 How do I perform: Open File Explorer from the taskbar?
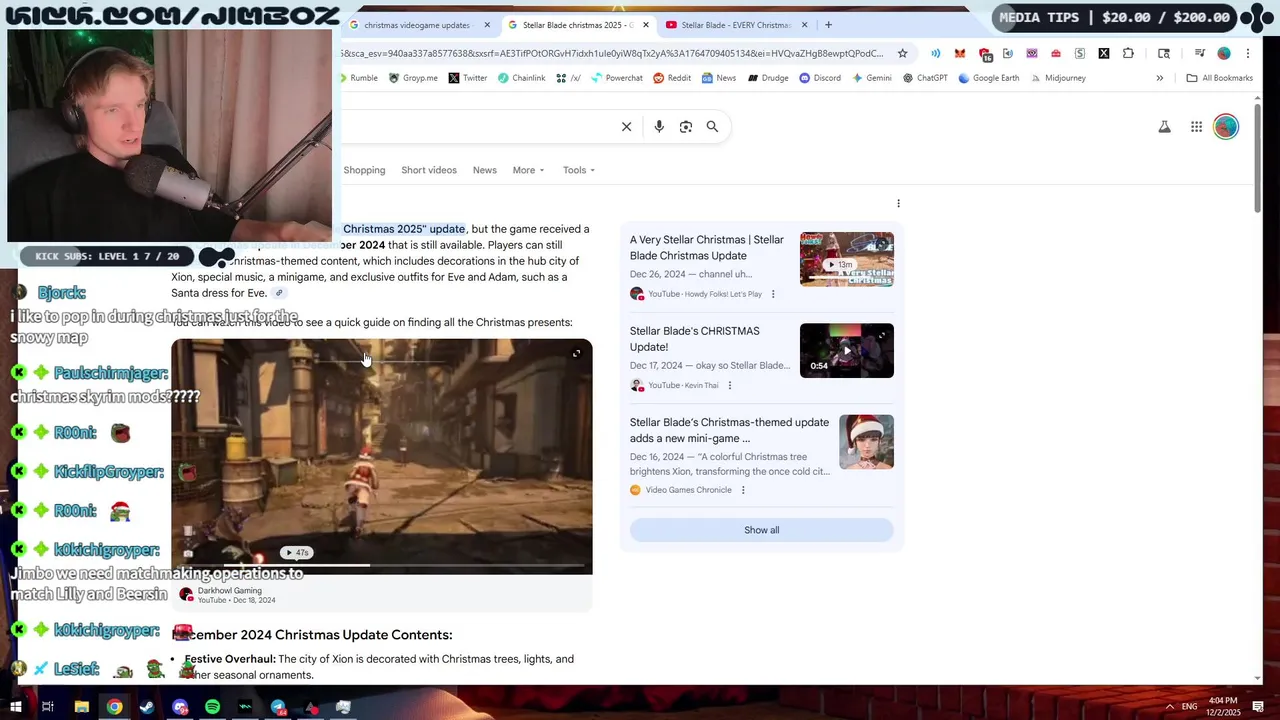(82, 707)
